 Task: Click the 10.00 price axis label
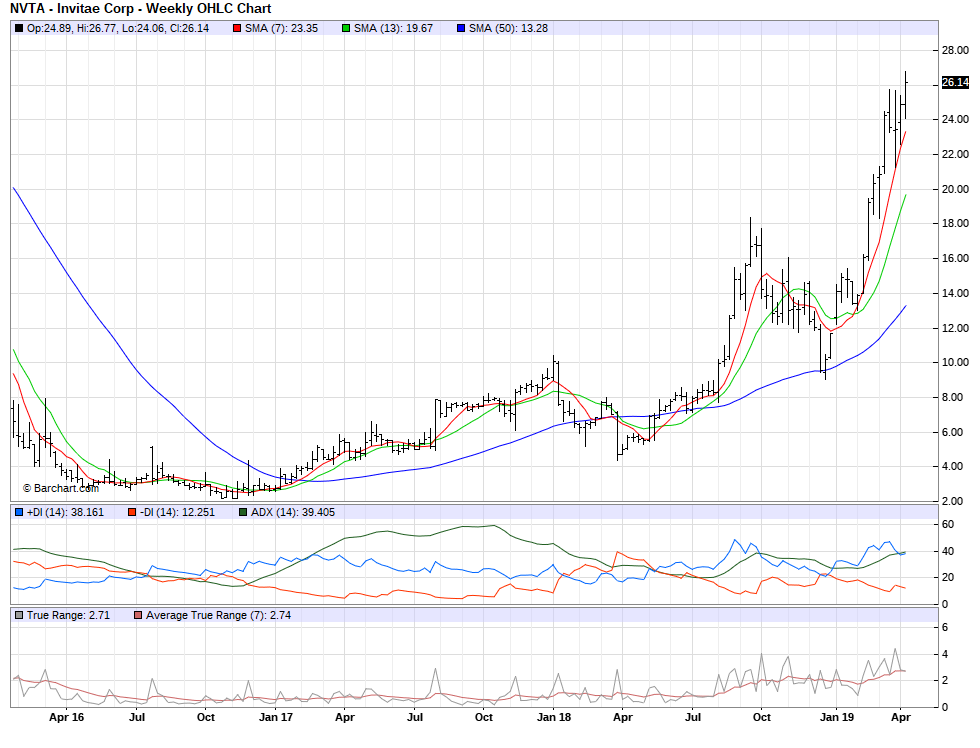point(955,362)
